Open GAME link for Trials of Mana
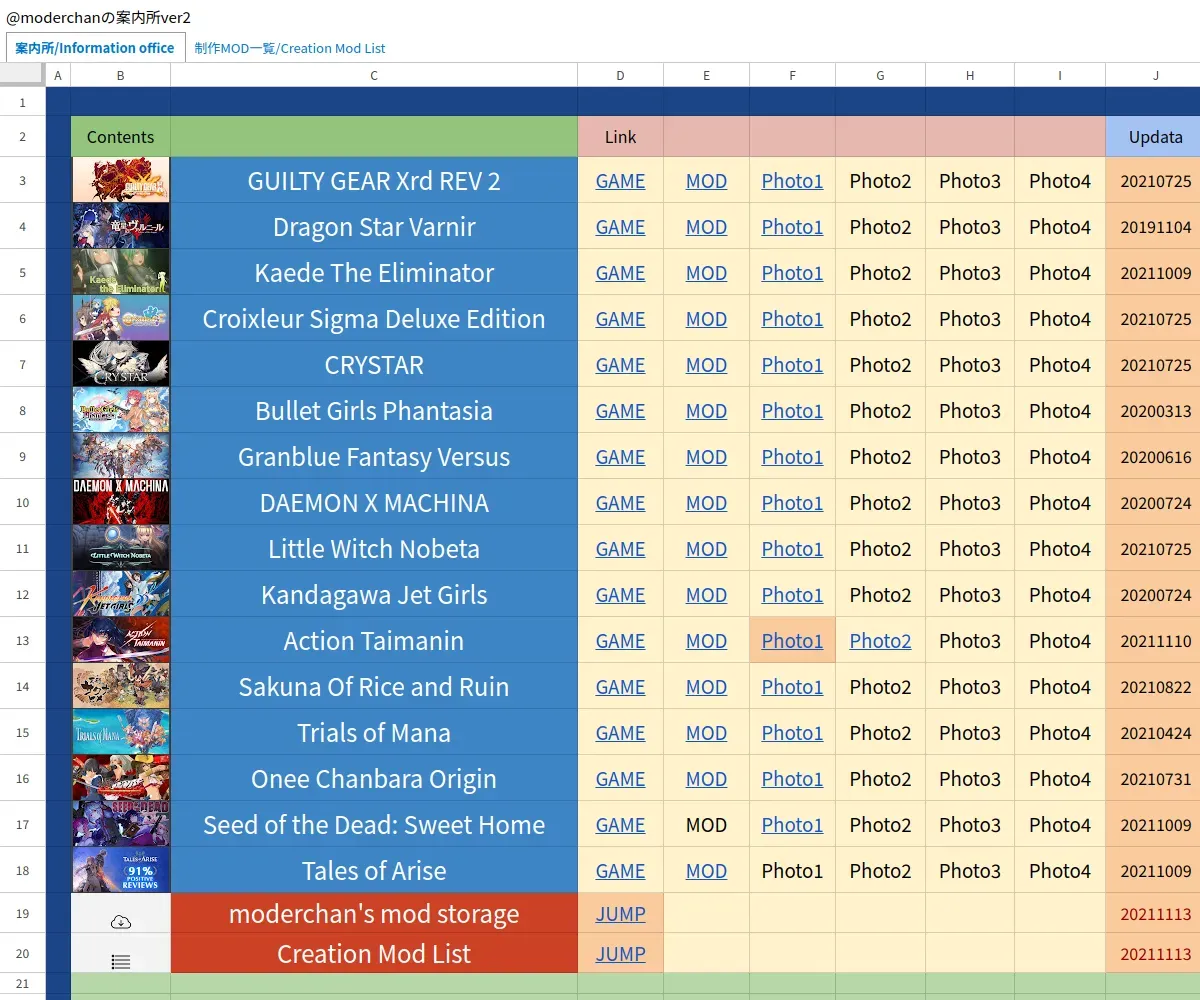The image size is (1200, 1000). (x=620, y=733)
